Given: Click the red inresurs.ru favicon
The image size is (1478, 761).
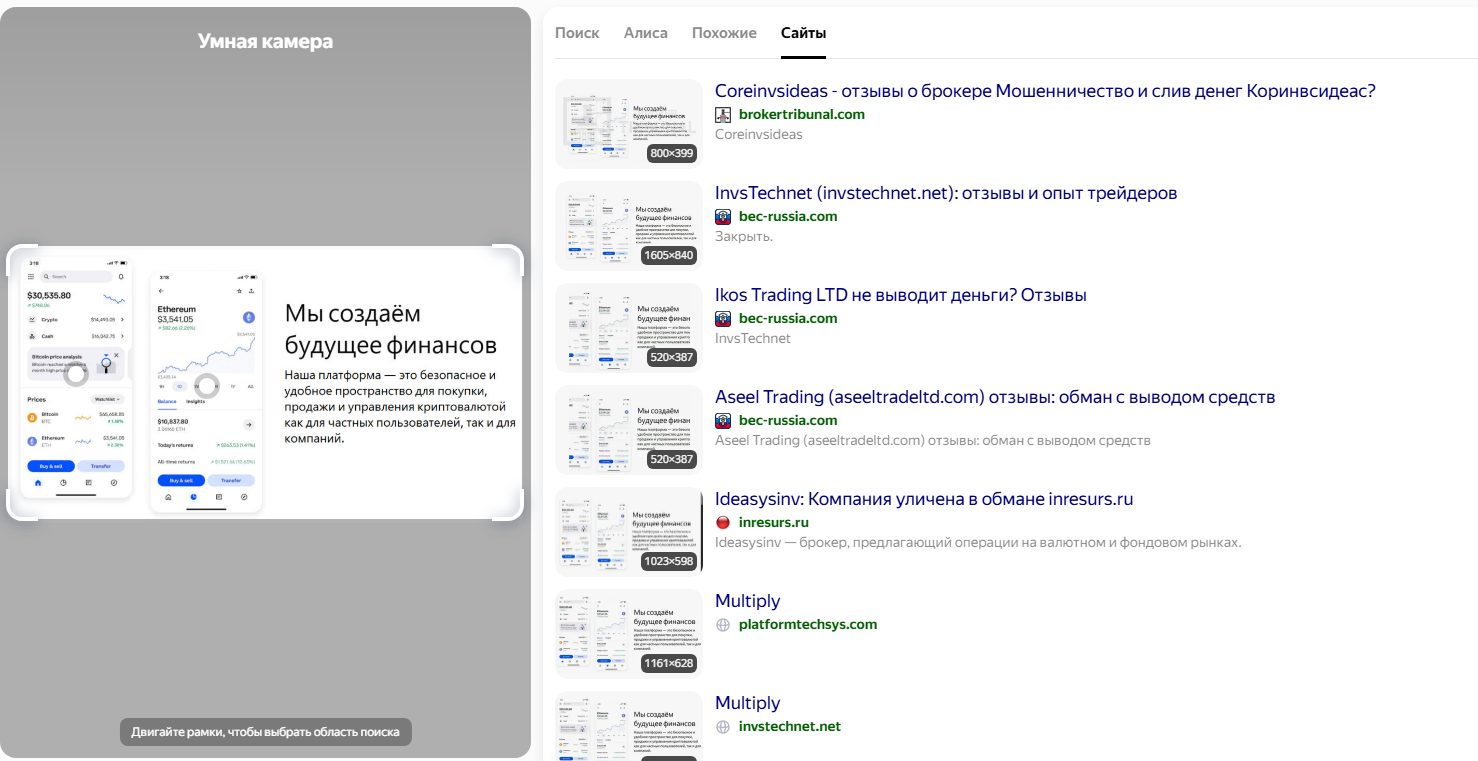Looking at the screenshot, I should click(x=724, y=523).
